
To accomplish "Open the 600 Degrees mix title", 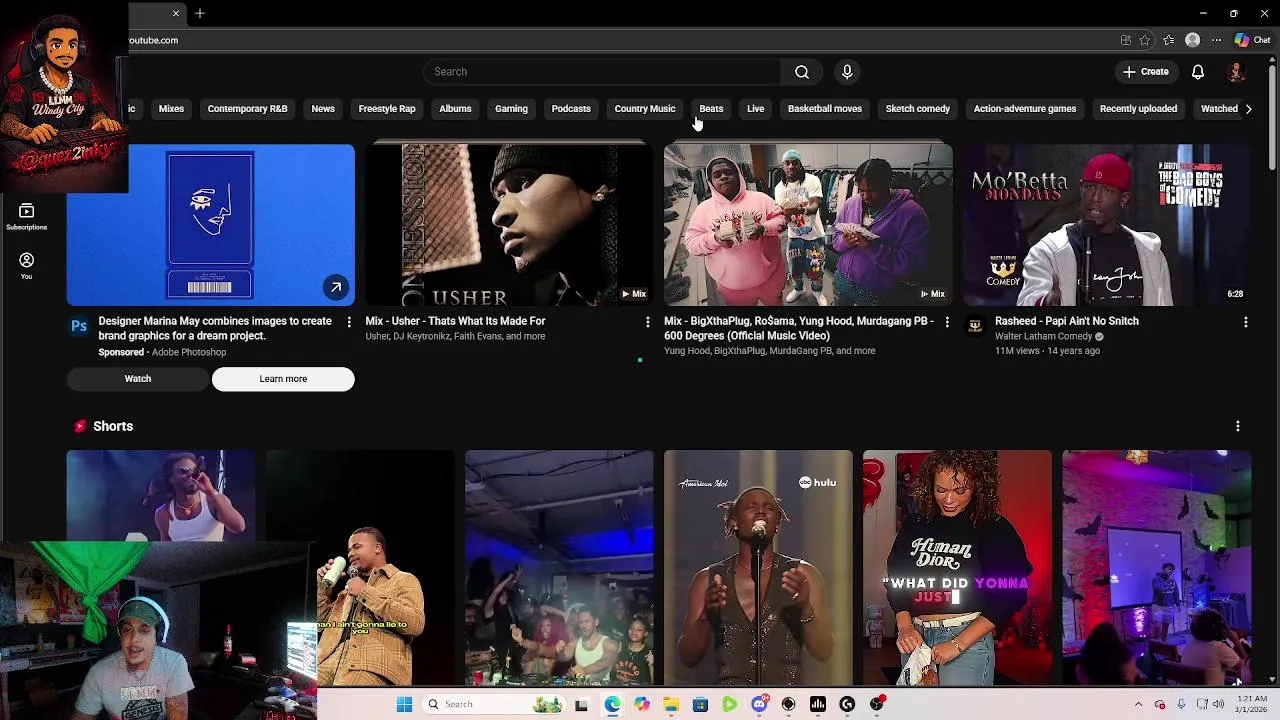I will pos(799,328).
